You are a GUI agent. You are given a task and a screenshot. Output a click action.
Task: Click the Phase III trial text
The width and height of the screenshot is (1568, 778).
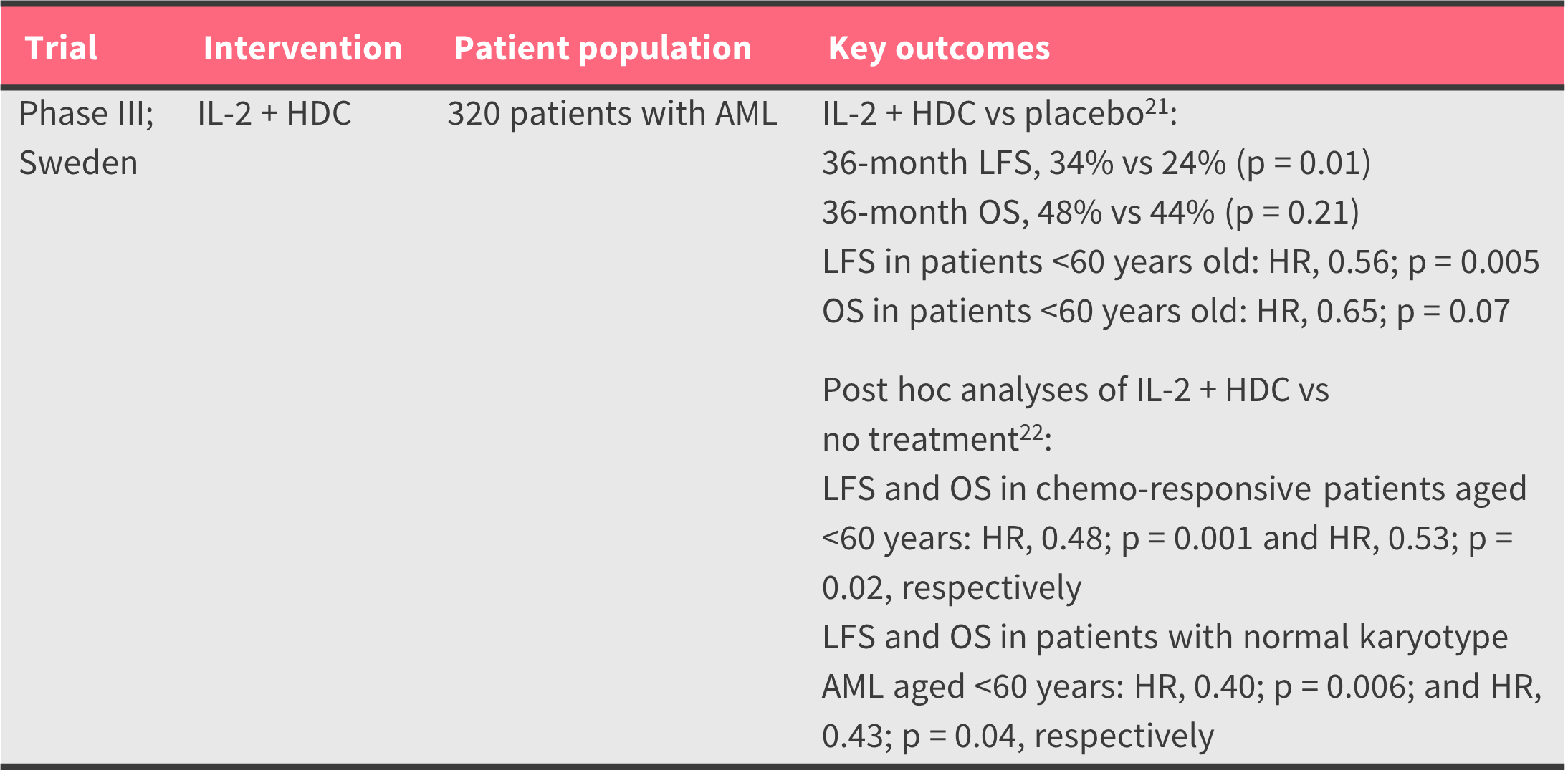pyautogui.click(x=86, y=114)
